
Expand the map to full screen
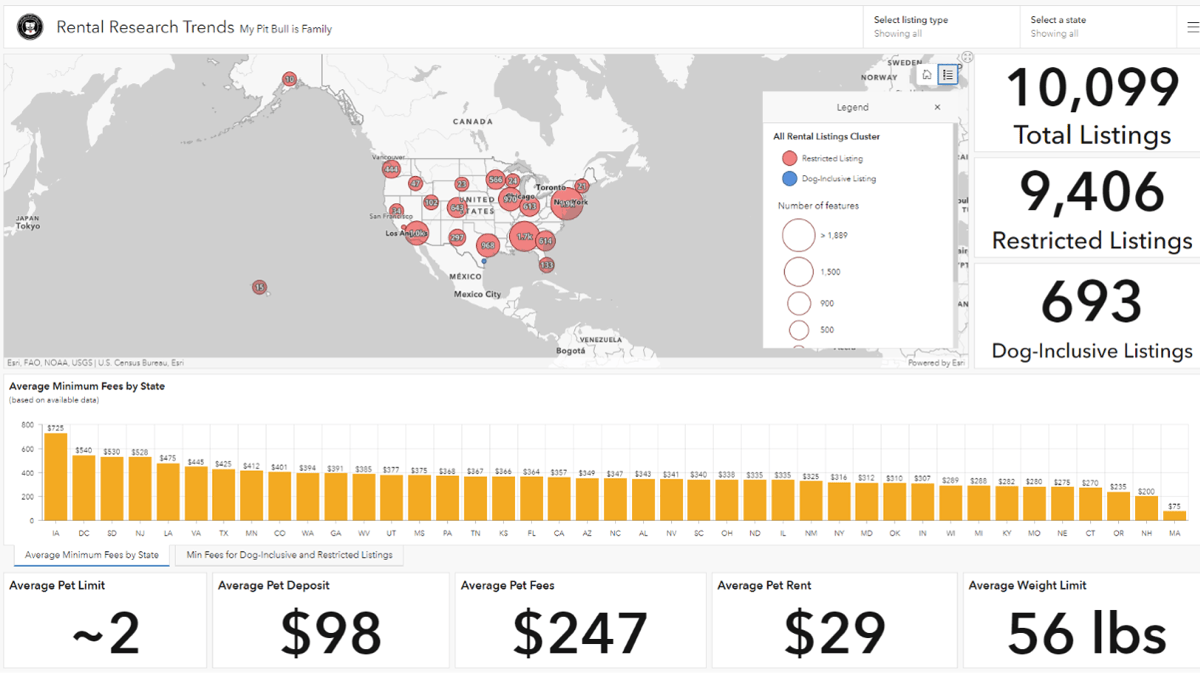[x=967, y=58]
